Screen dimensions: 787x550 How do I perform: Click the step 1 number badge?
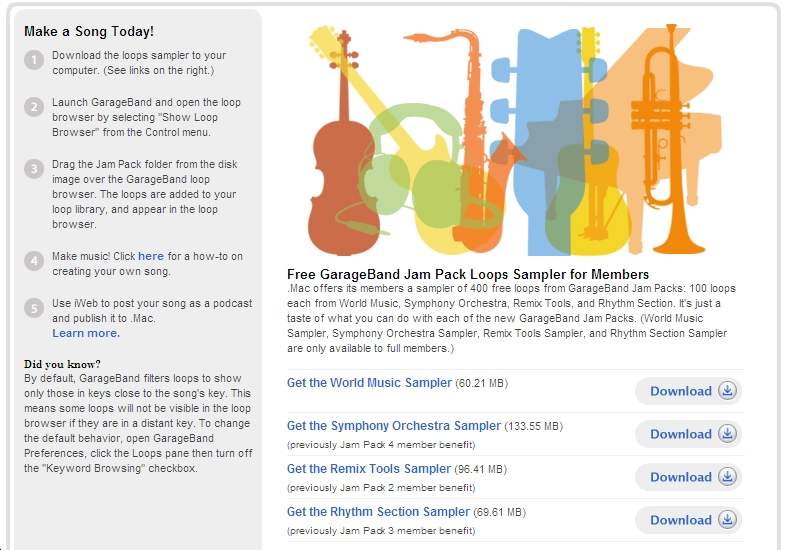[x=34, y=60]
